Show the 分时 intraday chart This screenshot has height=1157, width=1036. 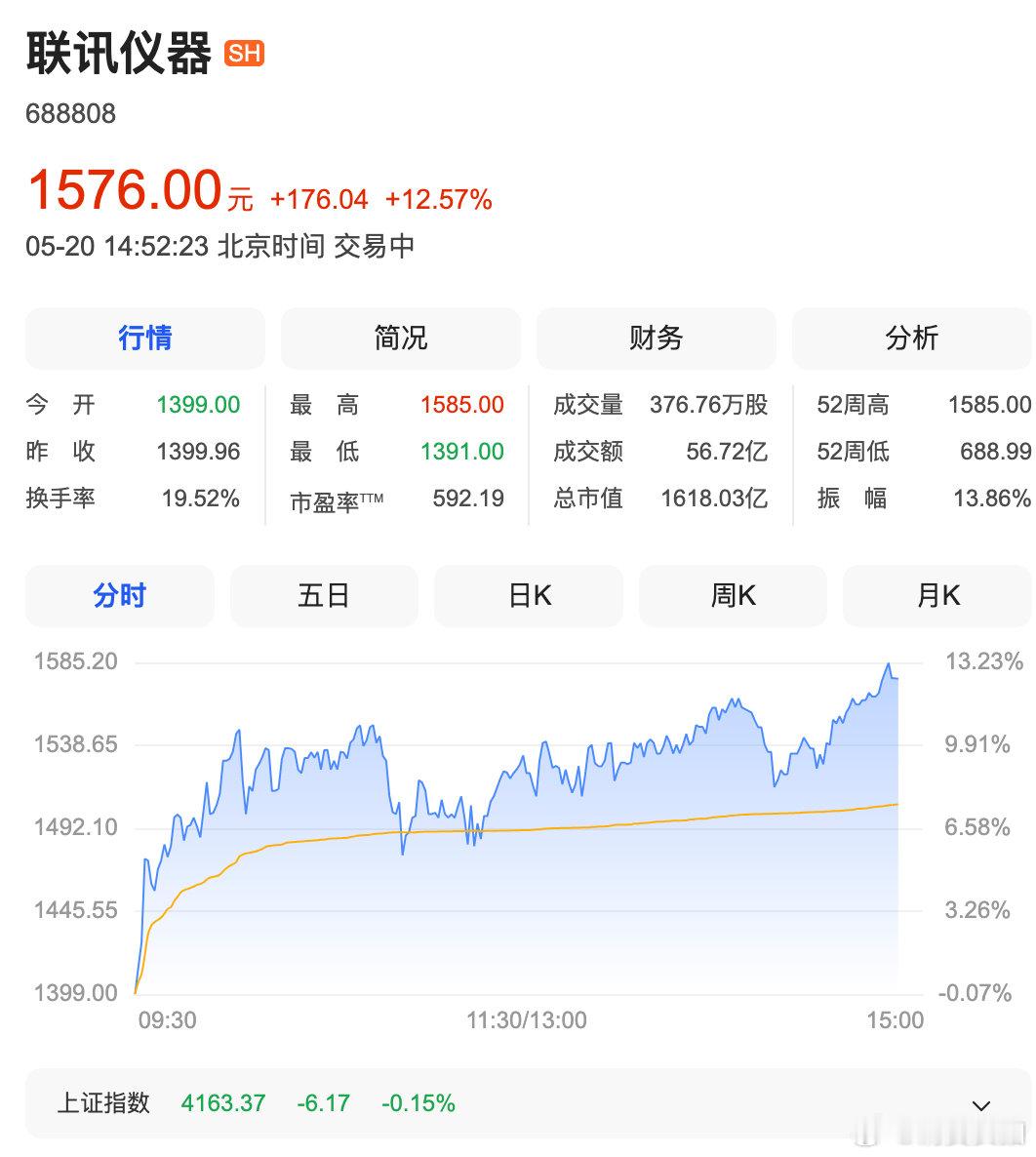point(120,595)
